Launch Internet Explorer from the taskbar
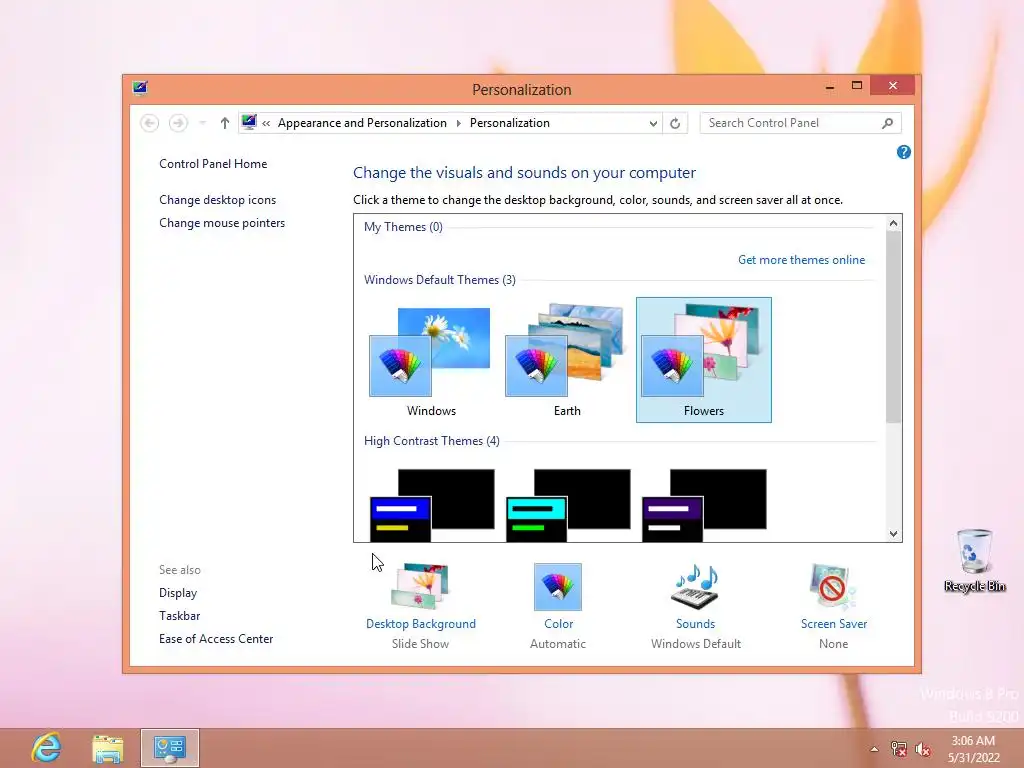The height and width of the screenshot is (768, 1024). tap(46, 748)
